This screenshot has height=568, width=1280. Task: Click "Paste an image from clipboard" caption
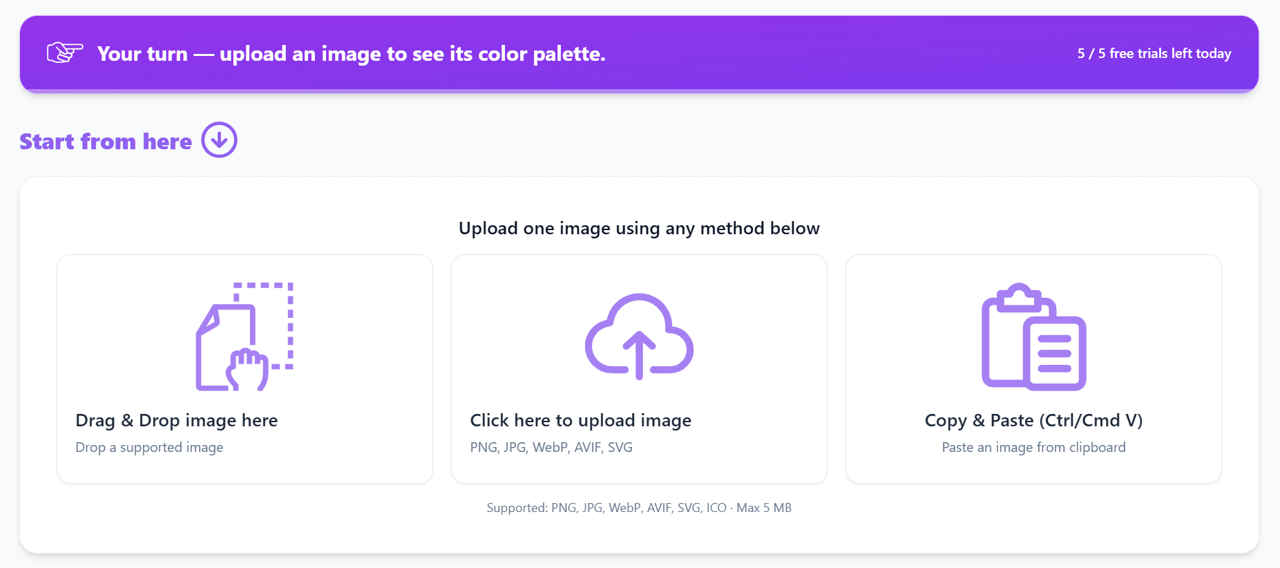pyautogui.click(x=1033, y=447)
